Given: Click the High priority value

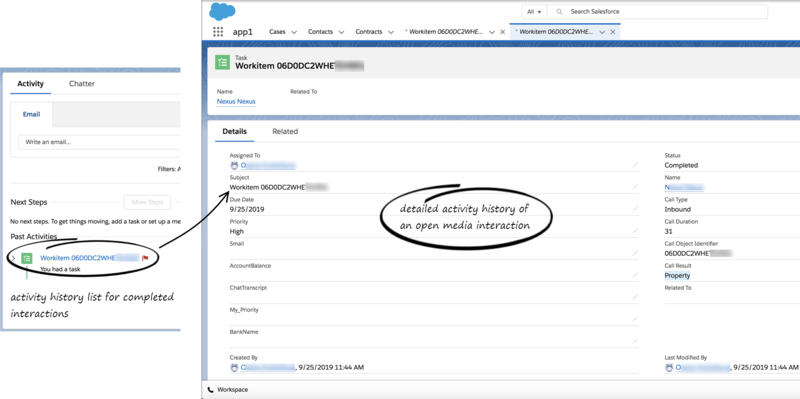Looking at the screenshot, I should point(237,231).
